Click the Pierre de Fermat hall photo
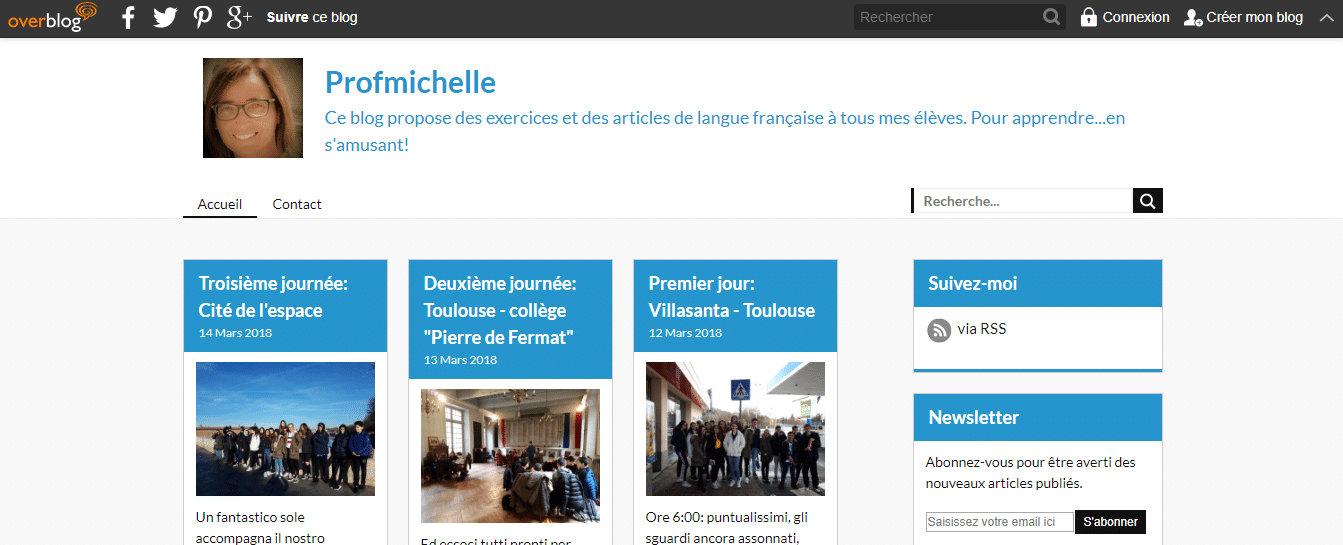 point(510,456)
